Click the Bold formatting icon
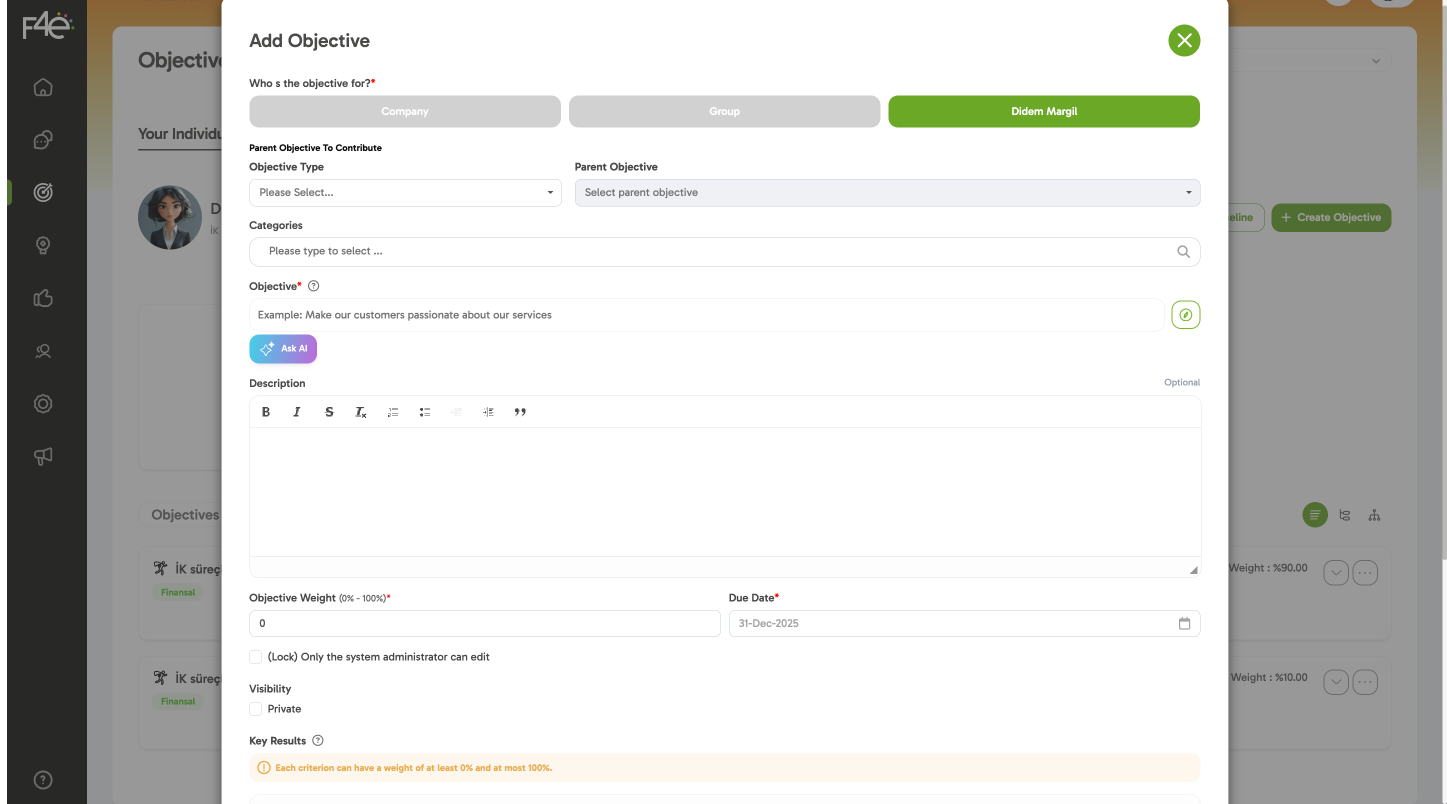Screen dimensions: 1447x804 [266, 412]
